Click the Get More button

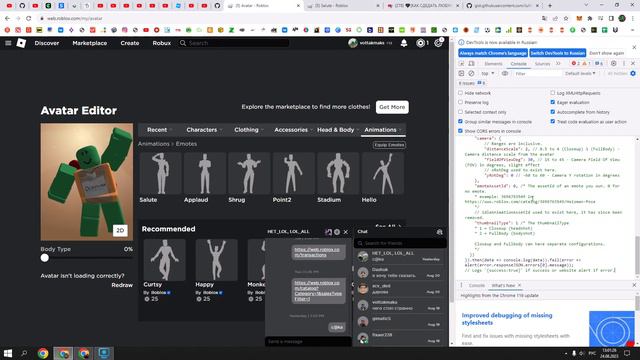click(392, 107)
